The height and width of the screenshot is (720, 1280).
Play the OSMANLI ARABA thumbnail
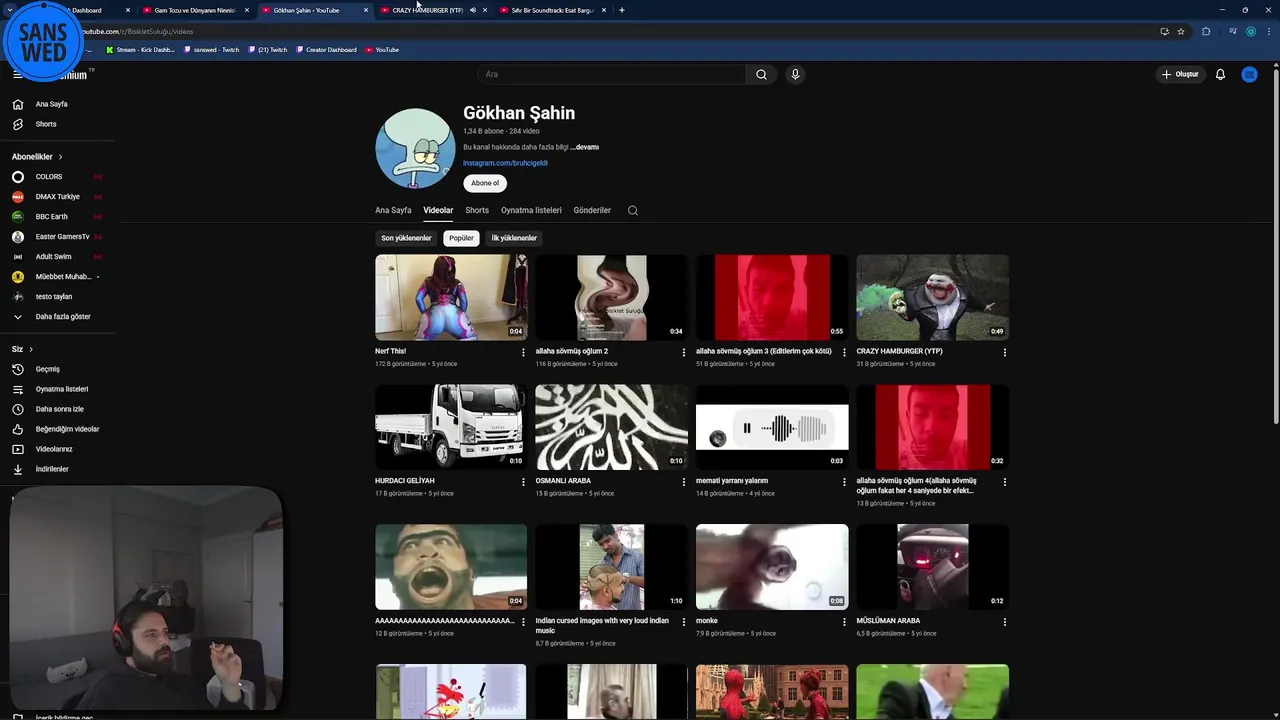(x=611, y=427)
